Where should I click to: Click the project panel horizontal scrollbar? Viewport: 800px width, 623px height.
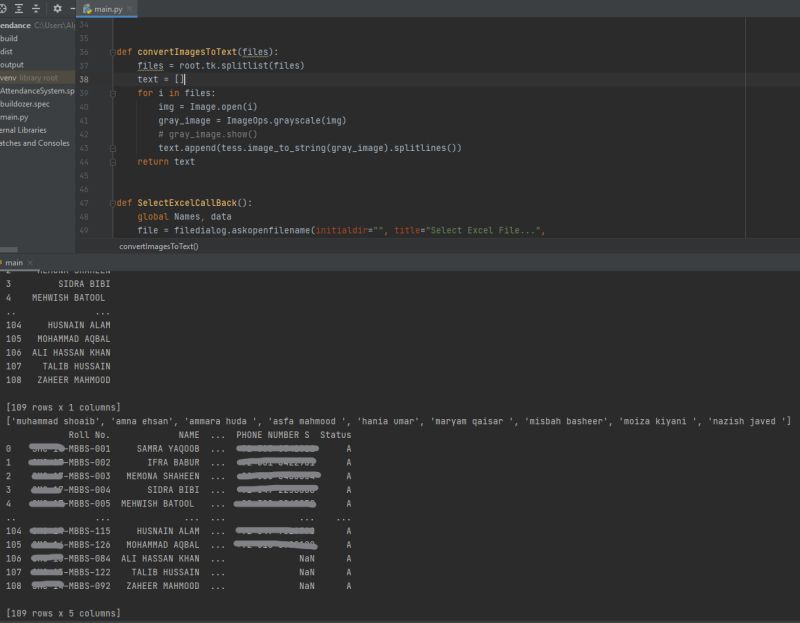[9, 250]
